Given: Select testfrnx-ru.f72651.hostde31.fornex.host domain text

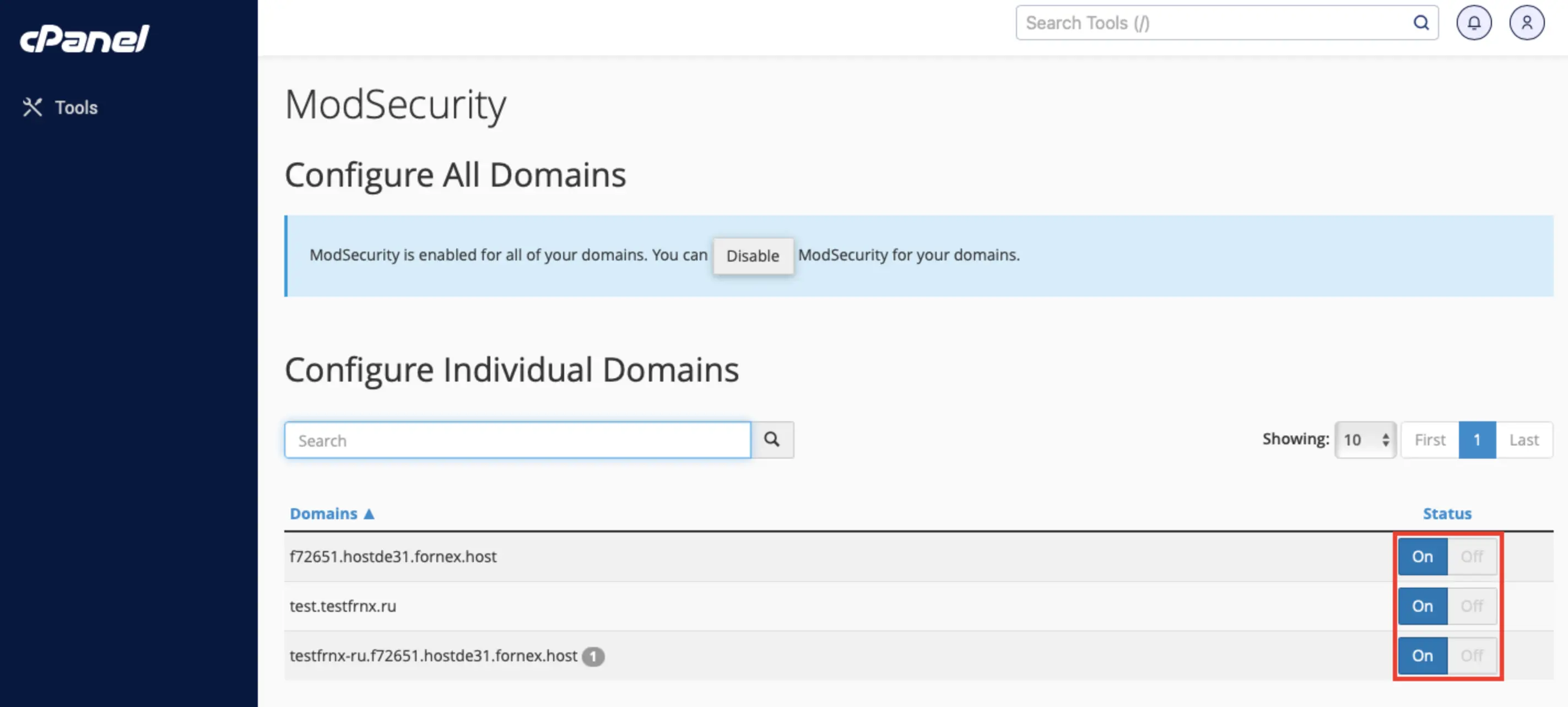Looking at the screenshot, I should (433, 656).
